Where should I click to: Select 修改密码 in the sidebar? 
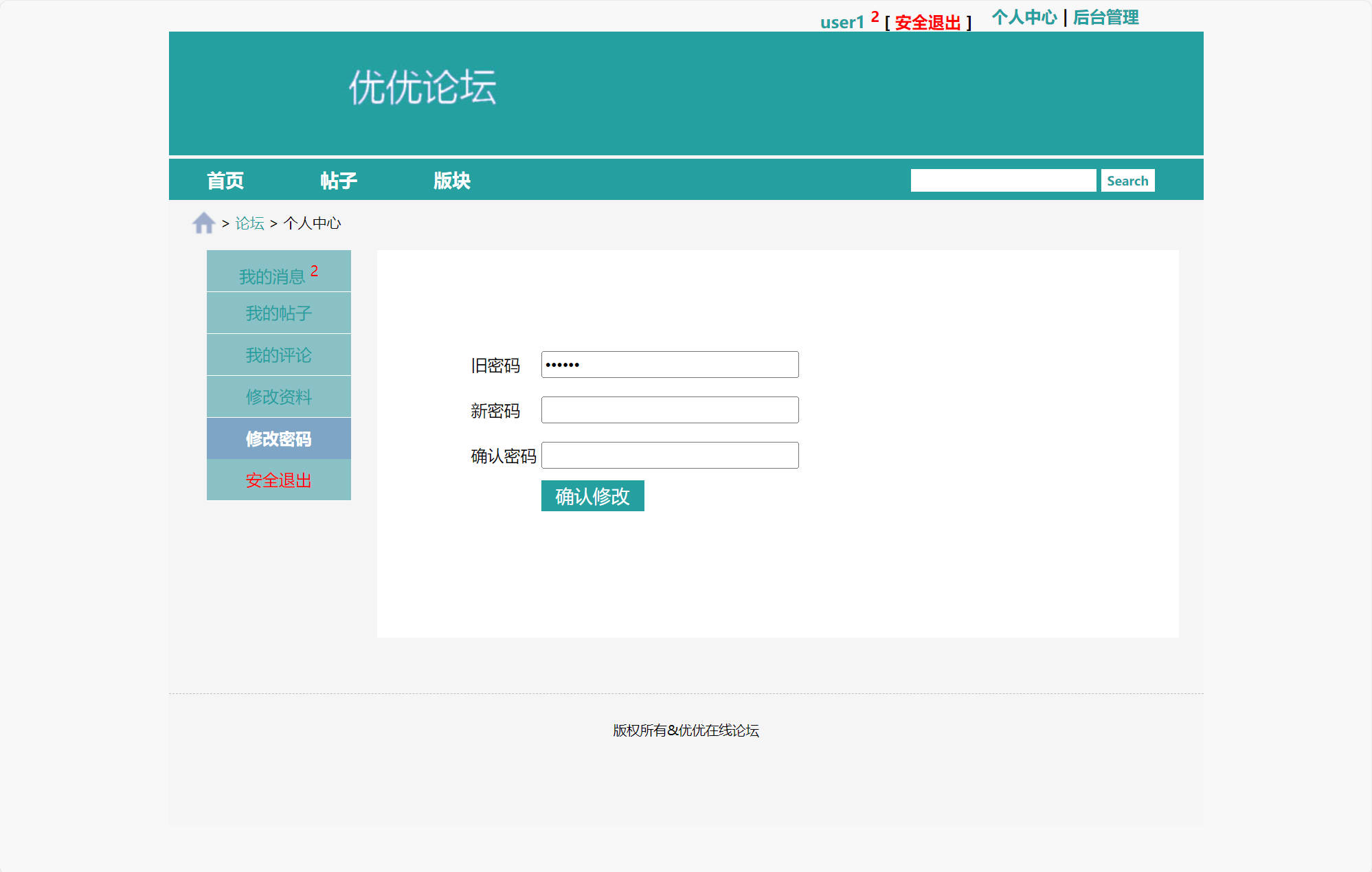point(278,438)
